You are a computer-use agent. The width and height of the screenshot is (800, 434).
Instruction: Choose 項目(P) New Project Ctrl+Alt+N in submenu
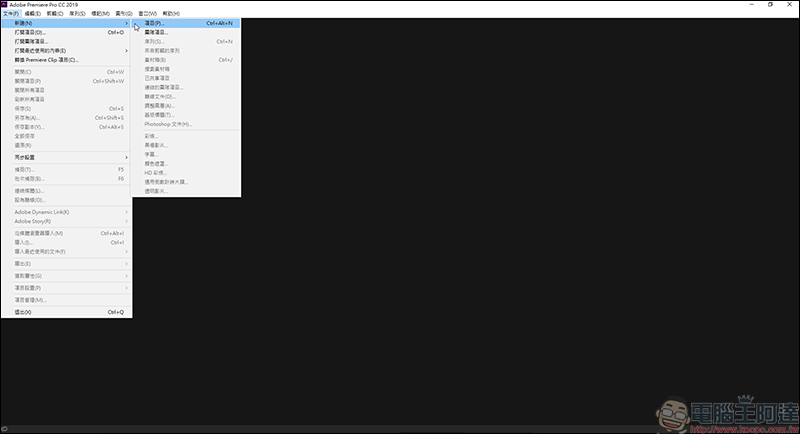(186, 23)
